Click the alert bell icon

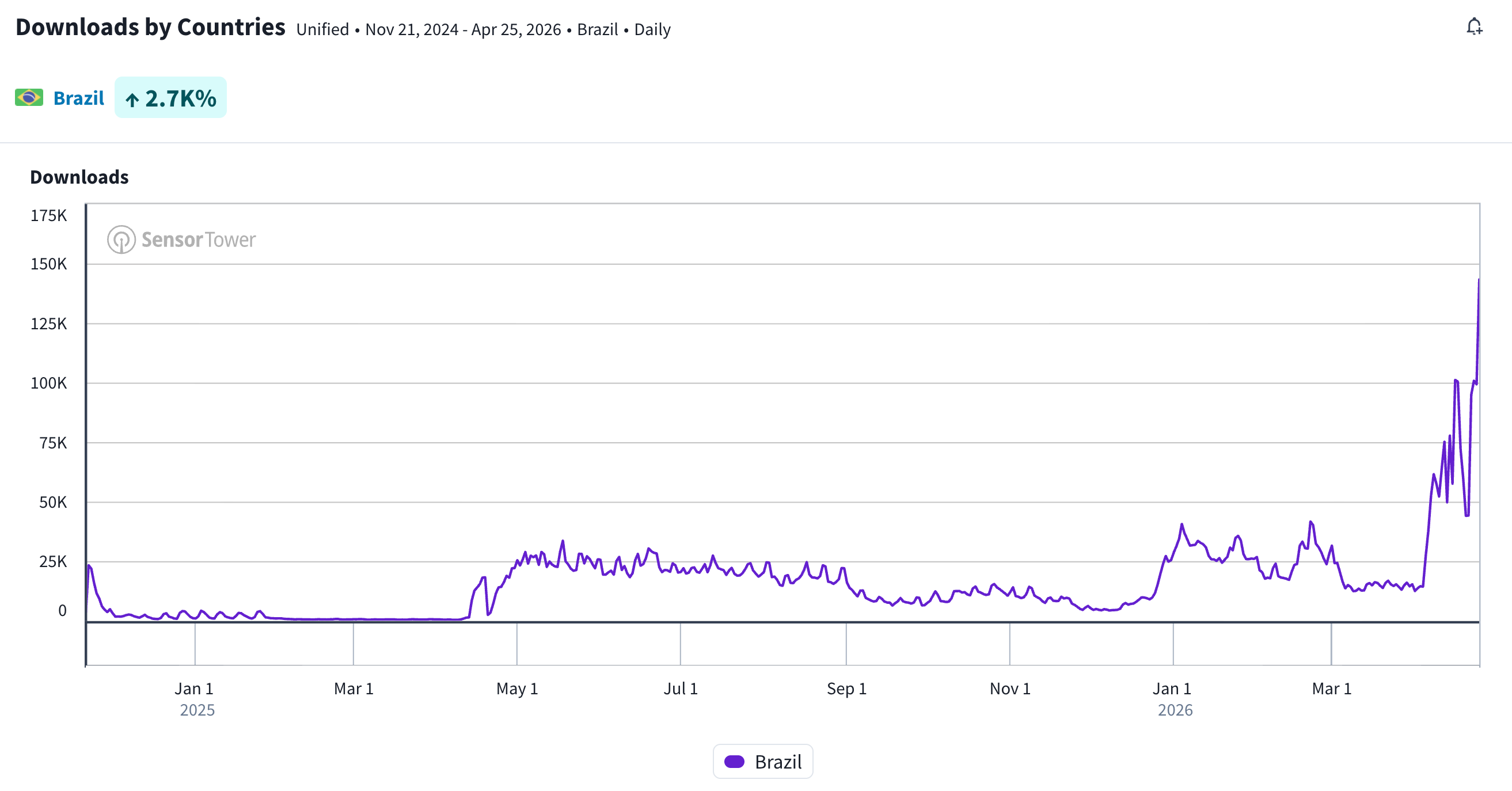(x=1474, y=27)
